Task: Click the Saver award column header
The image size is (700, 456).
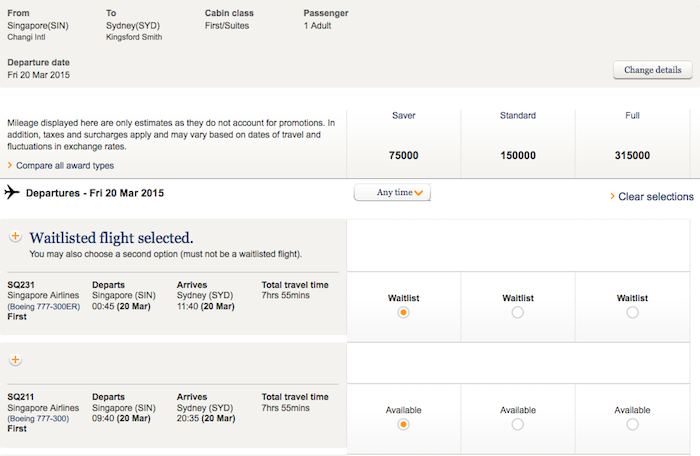Action: pyautogui.click(x=404, y=116)
